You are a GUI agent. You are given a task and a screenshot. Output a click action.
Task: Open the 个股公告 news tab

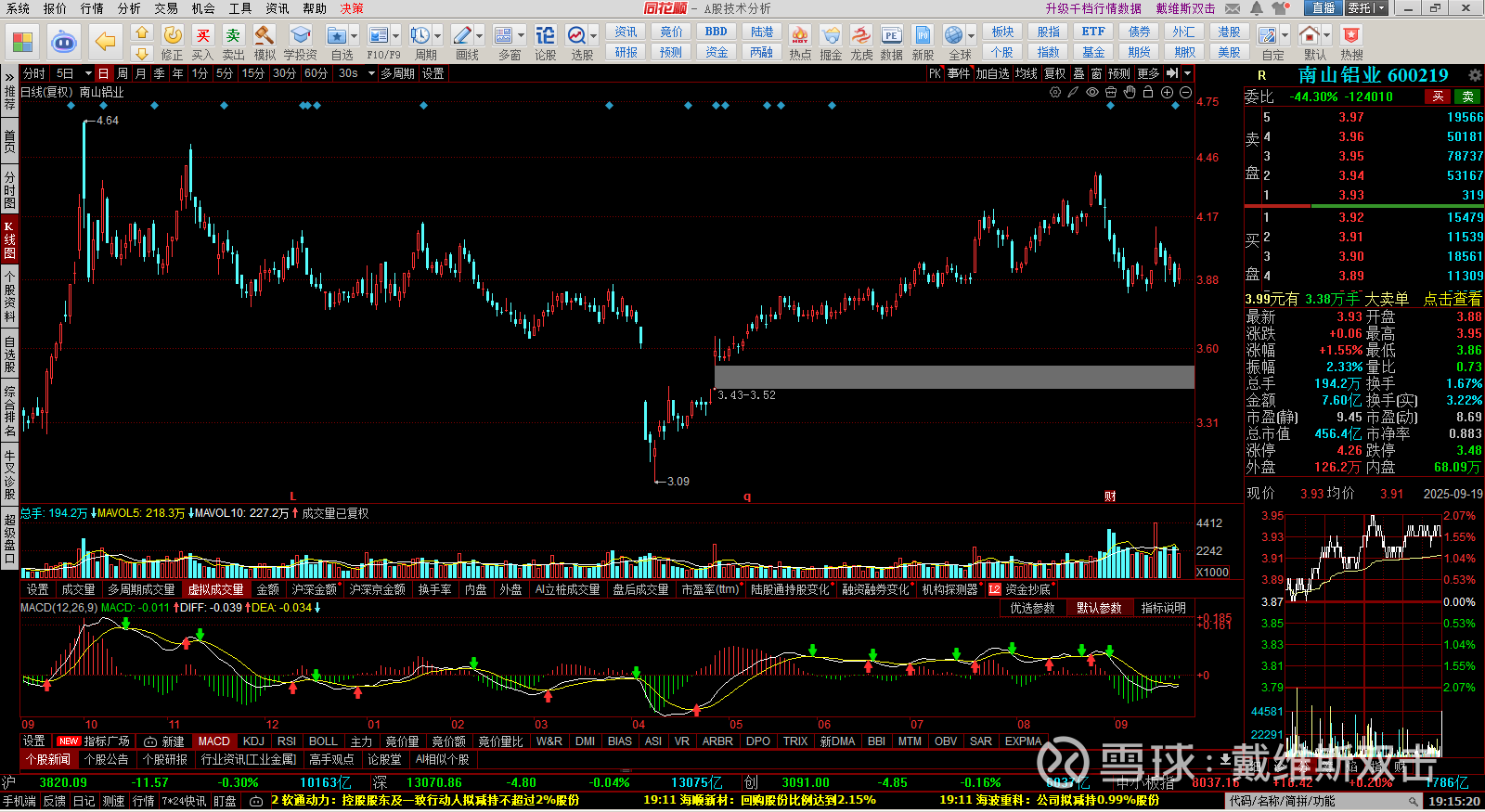point(106,759)
